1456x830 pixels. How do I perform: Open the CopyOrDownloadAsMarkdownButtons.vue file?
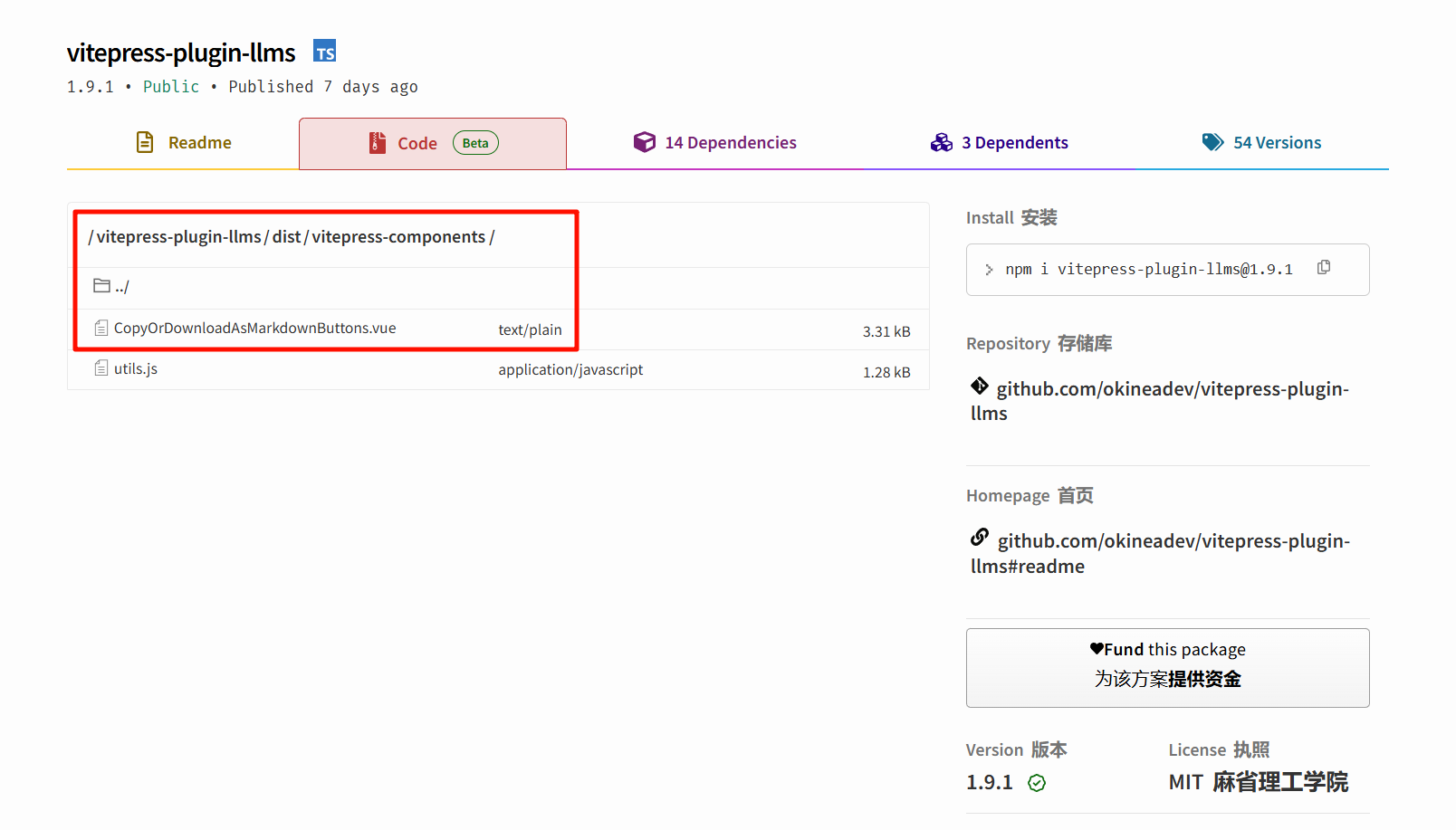click(254, 329)
